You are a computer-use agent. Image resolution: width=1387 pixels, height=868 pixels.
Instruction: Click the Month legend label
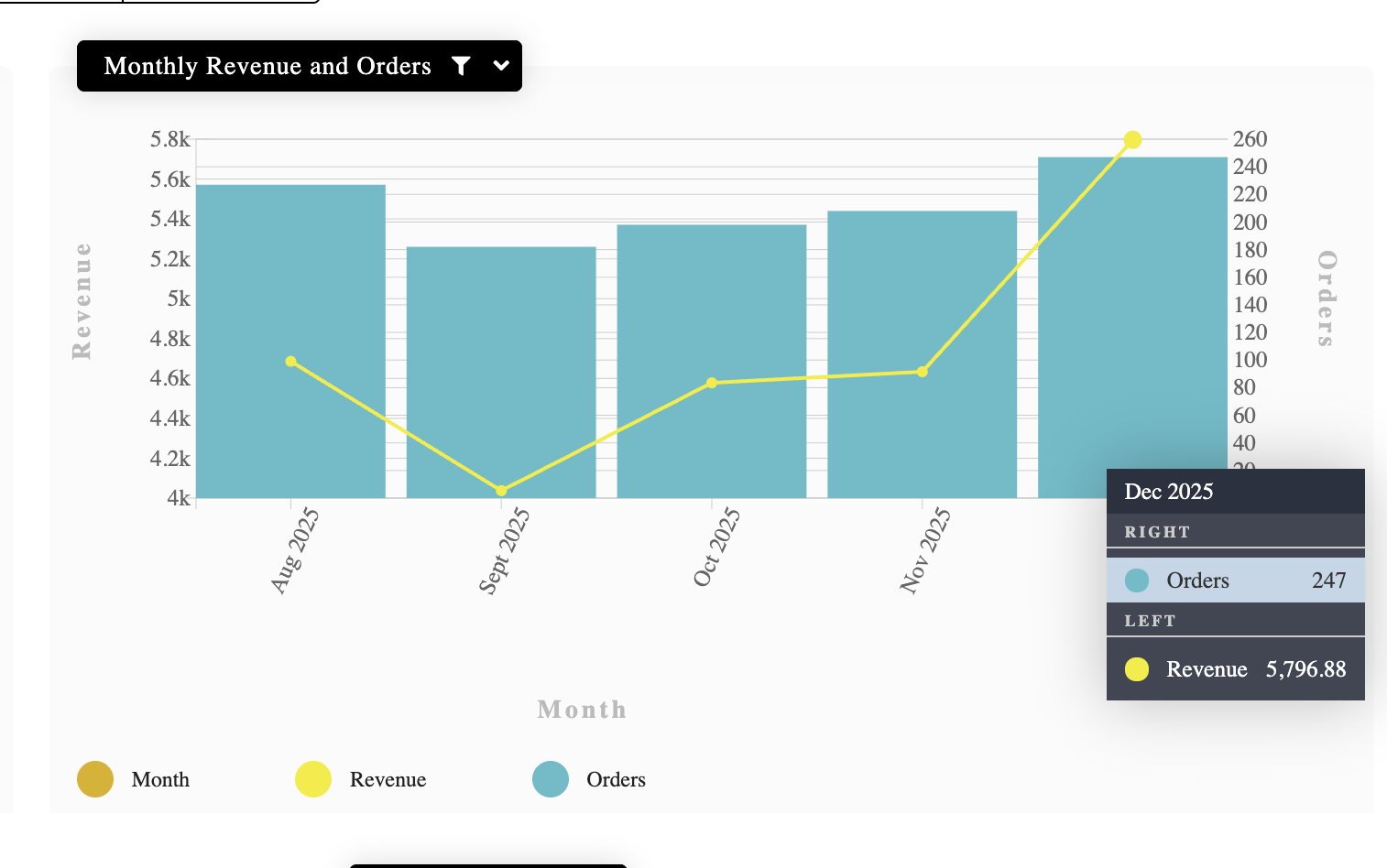[x=160, y=779]
